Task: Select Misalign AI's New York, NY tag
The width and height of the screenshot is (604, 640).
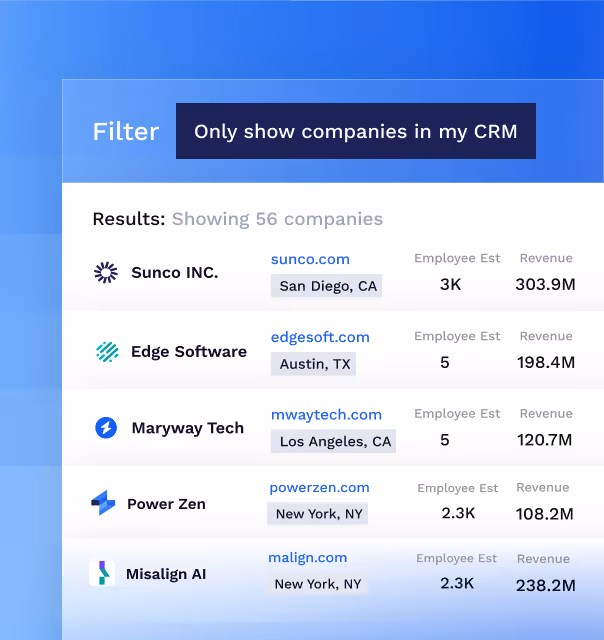Action: point(316,584)
